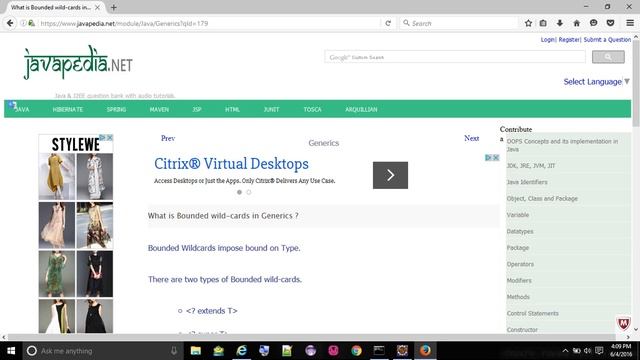The height and width of the screenshot is (360, 640).
Task: Open the downloads arrow icon
Action: tap(560, 23)
